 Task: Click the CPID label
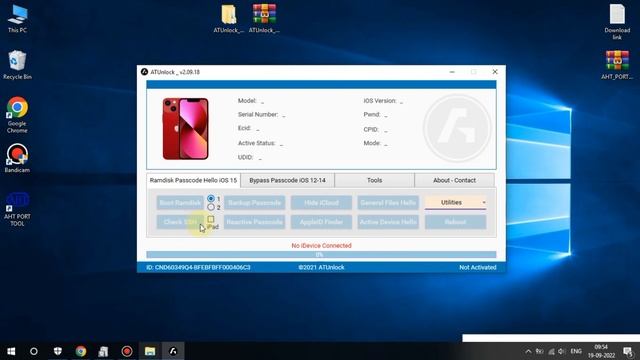point(371,129)
